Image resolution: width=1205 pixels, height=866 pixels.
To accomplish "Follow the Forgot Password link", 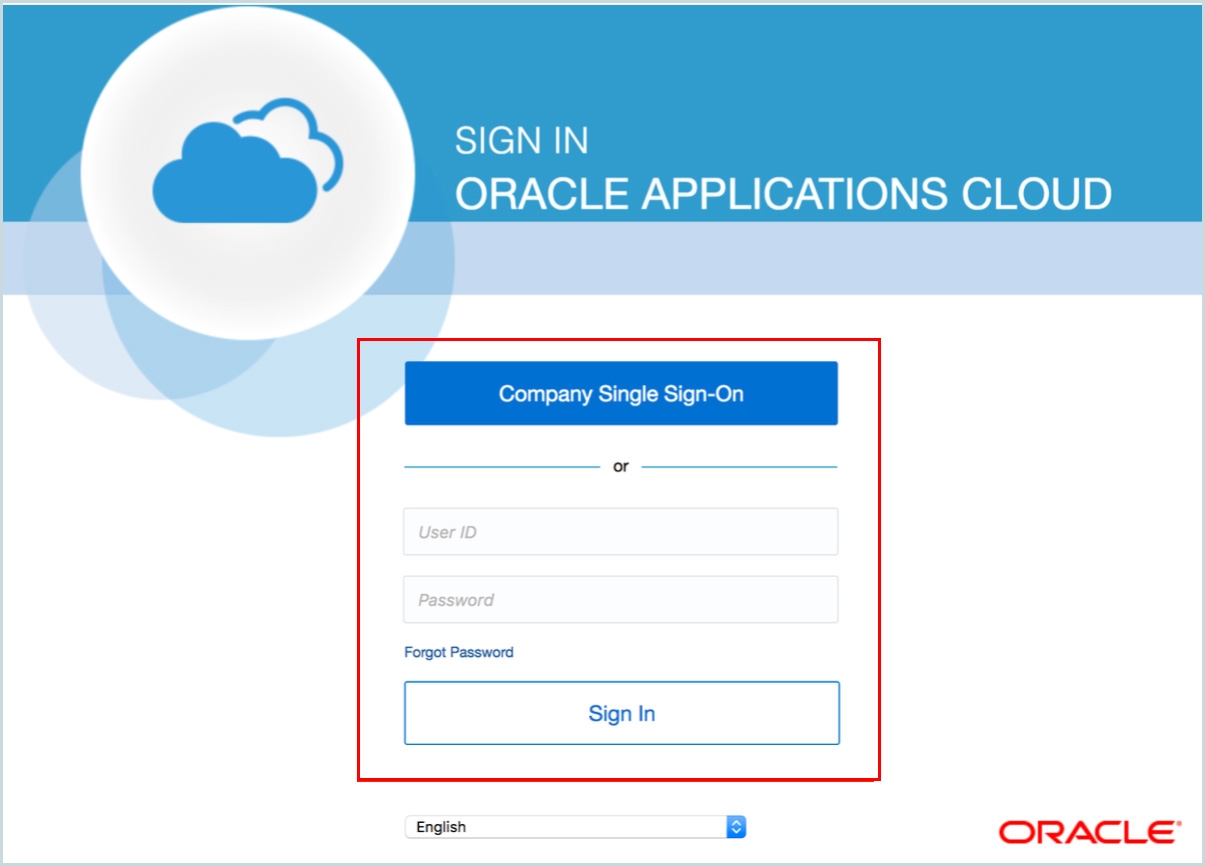I will click(458, 652).
